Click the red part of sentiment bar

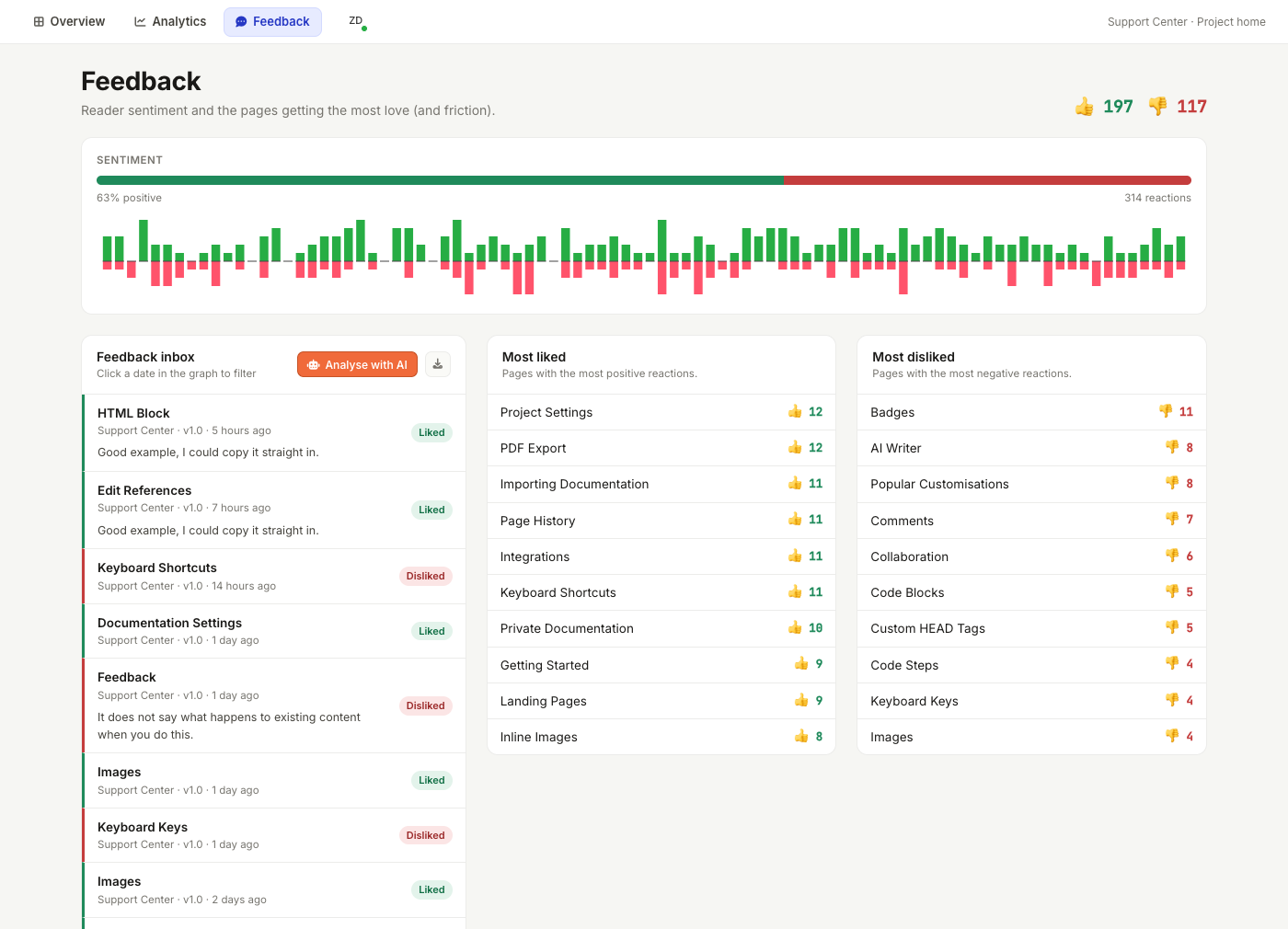click(987, 180)
